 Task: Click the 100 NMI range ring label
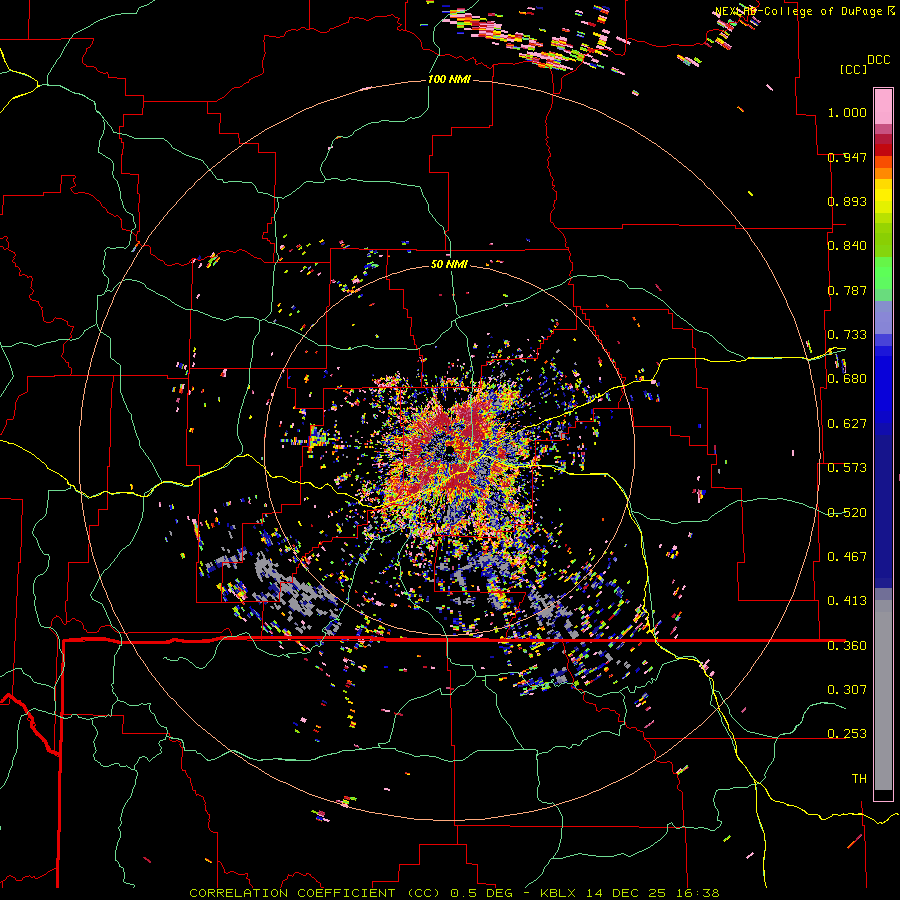tap(449, 79)
